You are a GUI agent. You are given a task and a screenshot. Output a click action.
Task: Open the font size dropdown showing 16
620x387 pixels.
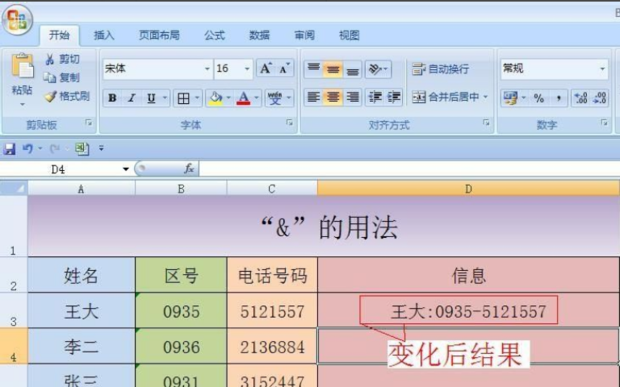pos(247,69)
